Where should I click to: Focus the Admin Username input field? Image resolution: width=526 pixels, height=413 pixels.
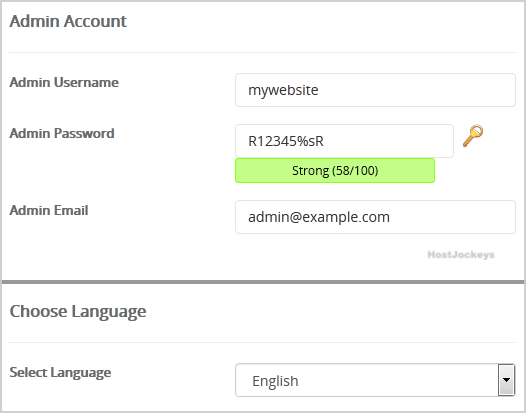click(x=375, y=90)
